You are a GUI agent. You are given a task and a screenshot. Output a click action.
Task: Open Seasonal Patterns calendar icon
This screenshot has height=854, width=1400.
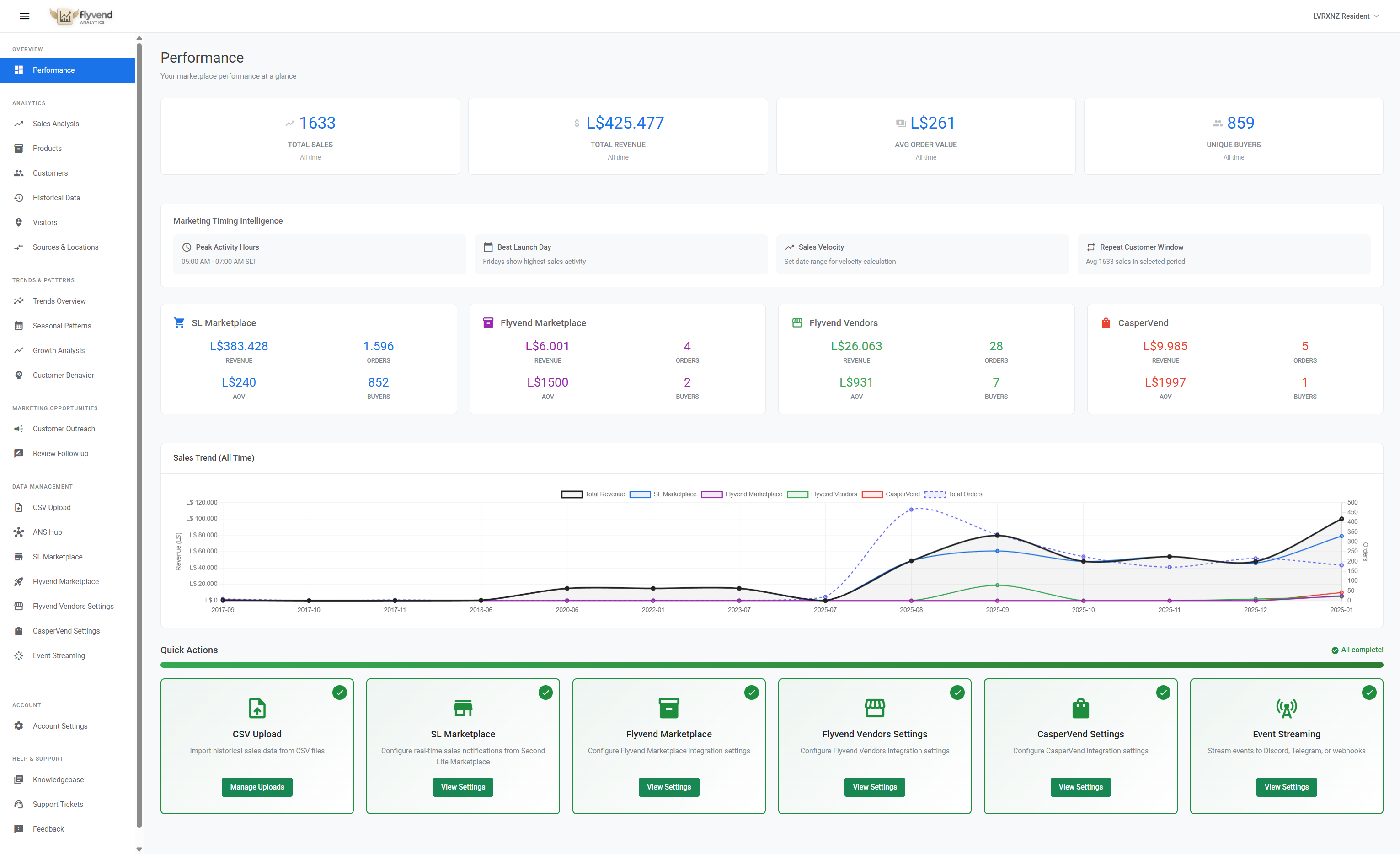(19, 325)
